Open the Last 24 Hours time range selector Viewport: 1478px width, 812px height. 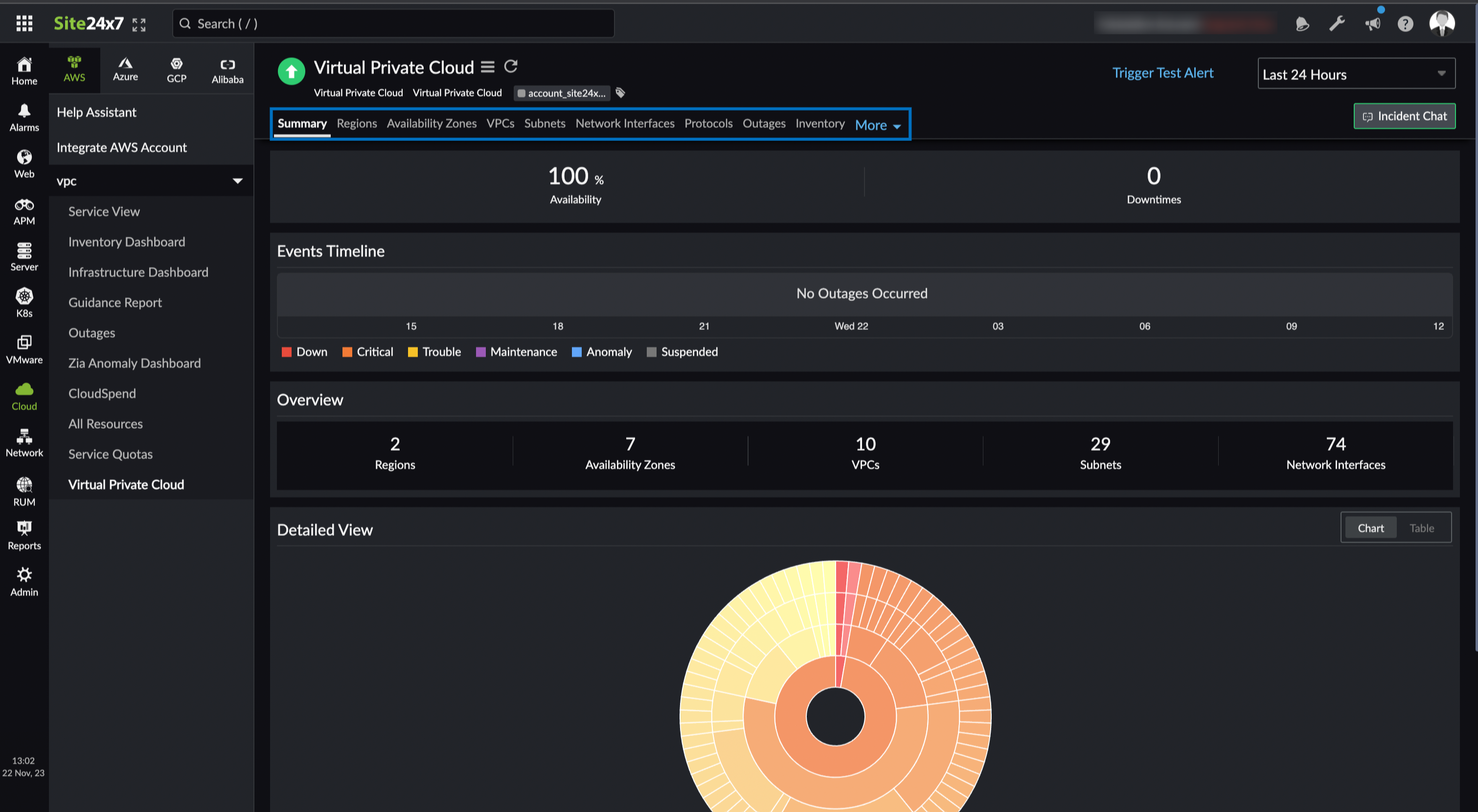point(1356,73)
